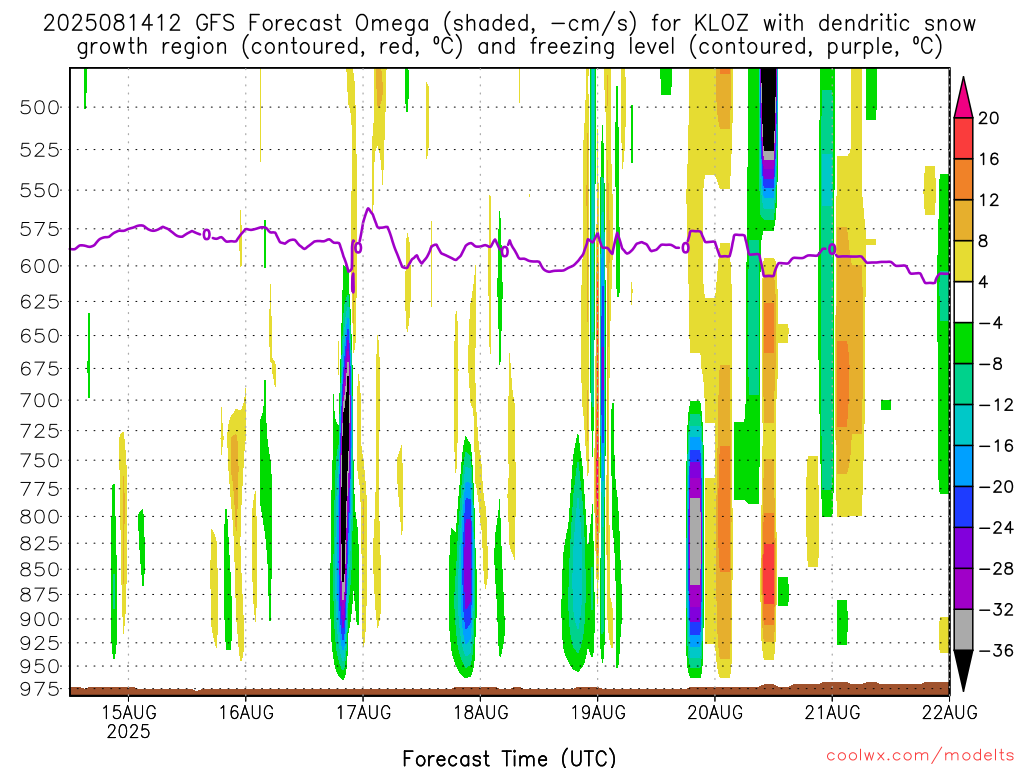
Task: Click the "Forecast Time (UTC)" axis title
Action: [x=509, y=758]
